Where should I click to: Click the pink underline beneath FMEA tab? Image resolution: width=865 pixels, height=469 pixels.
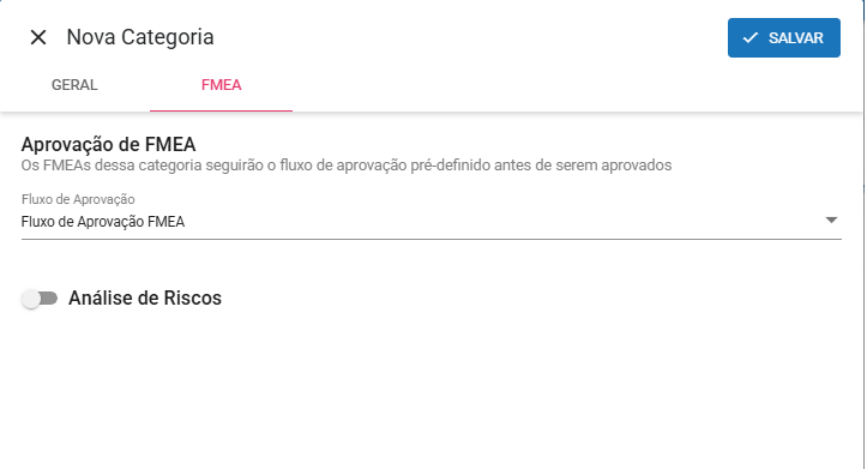[221, 110]
